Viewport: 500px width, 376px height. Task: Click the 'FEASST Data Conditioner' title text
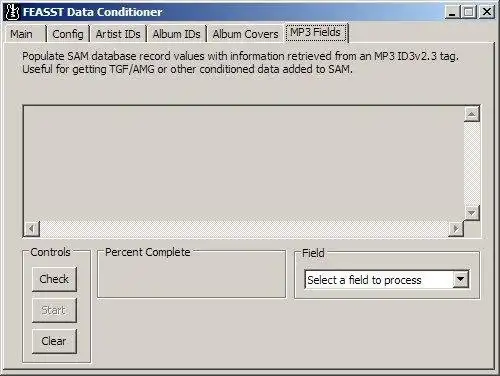tap(93, 12)
